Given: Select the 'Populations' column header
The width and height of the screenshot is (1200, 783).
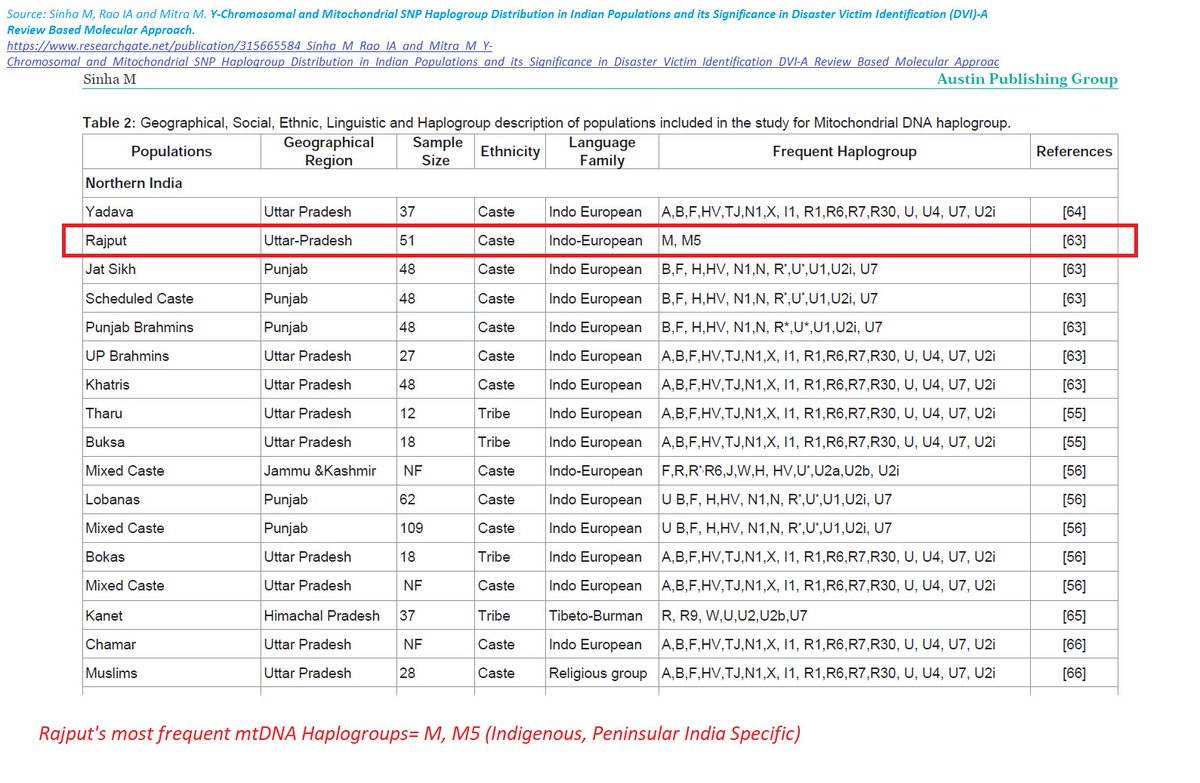Looking at the screenshot, I should (x=172, y=151).
